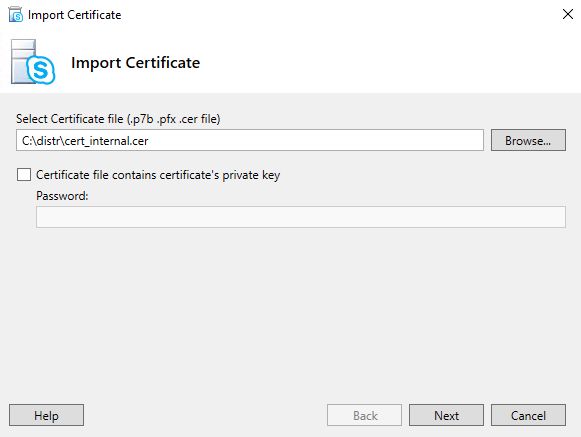Enable certificate contains private key checkbox

pyautogui.click(x=24, y=175)
